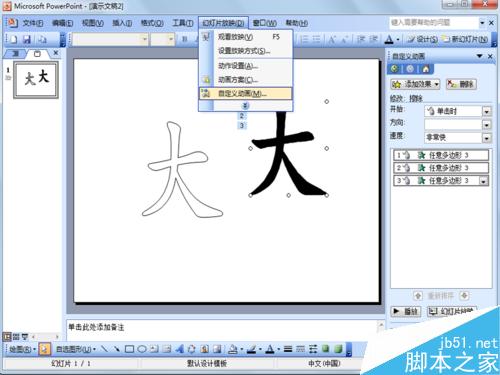Image resolution: width=500 pixels, height=375 pixels.
Task: Expand the menu using the bottom chevron
Action: click(245, 106)
